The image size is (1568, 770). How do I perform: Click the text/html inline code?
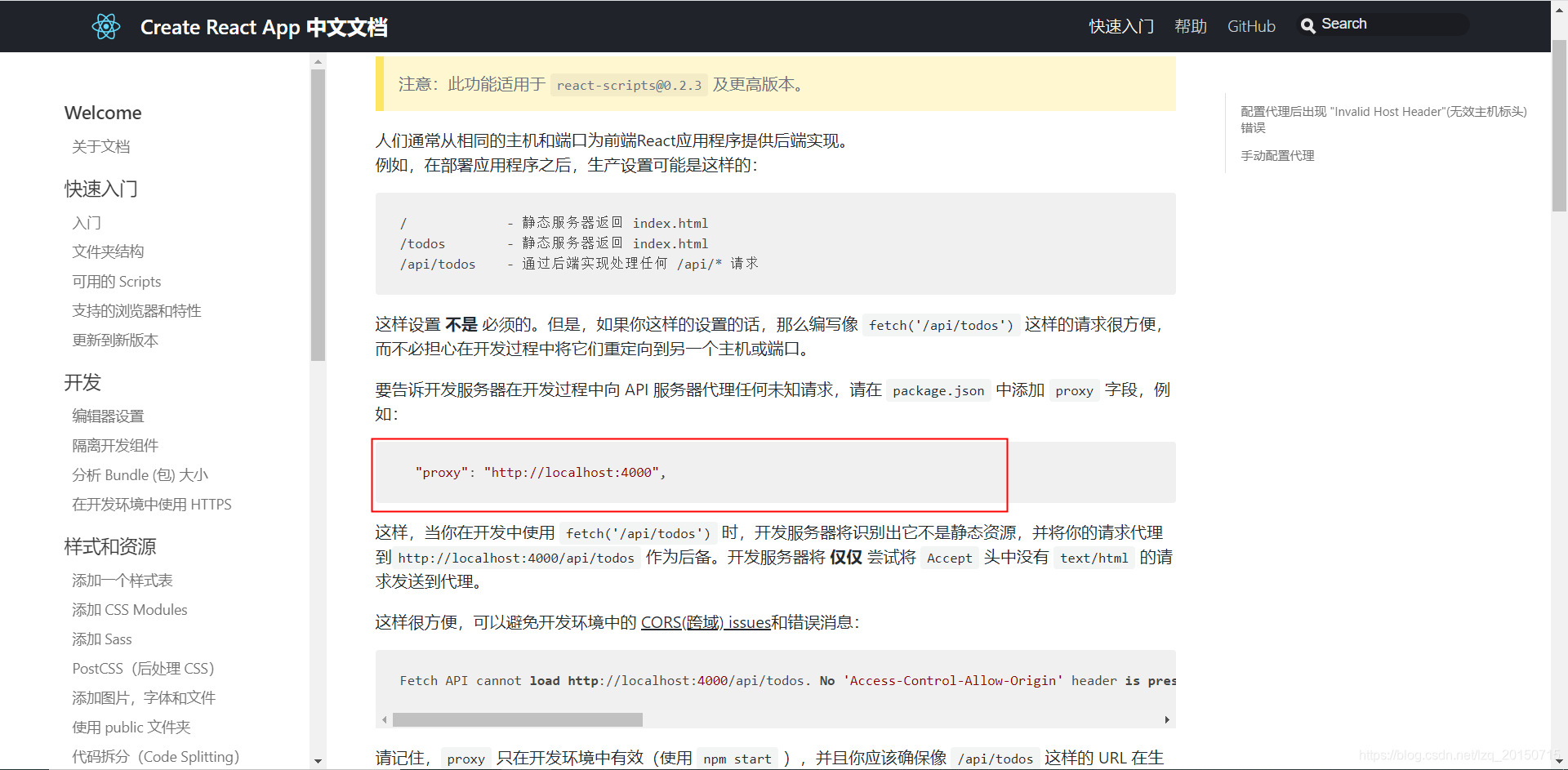tap(1094, 558)
